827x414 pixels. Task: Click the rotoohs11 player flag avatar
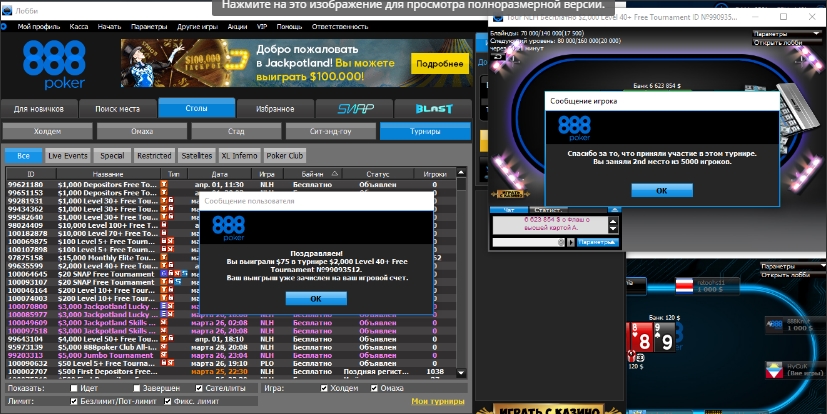click(684, 286)
